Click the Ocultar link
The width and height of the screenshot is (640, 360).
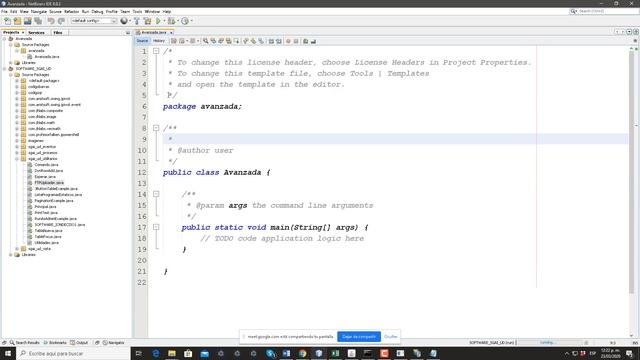(391, 337)
